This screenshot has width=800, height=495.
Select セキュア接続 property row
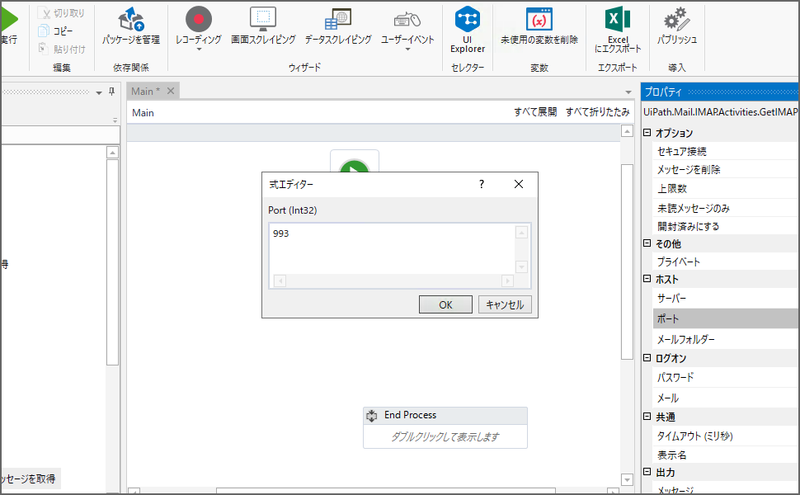click(725, 151)
